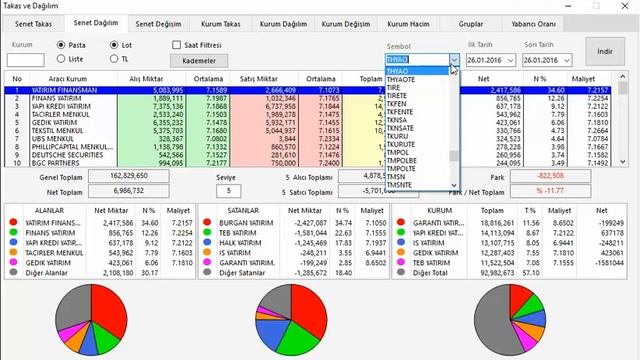Click the İndir button

tap(605, 51)
